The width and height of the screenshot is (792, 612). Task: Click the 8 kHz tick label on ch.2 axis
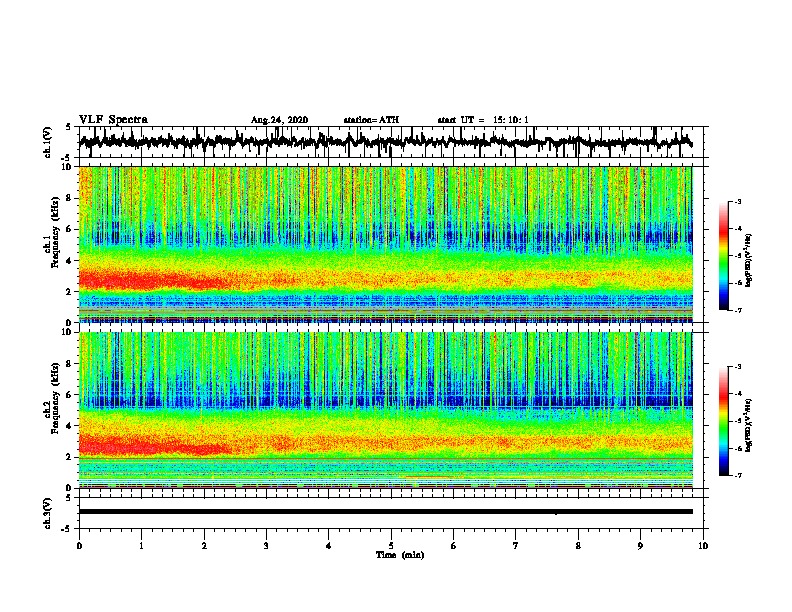tap(70, 364)
